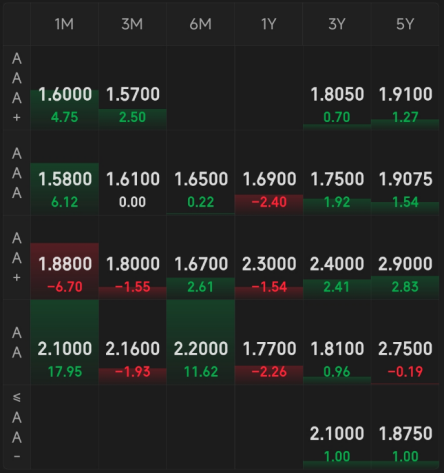The width and height of the screenshot is (444, 474).
Task: Open the AA+ 5Y cell showing 2.9000
Action: [405, 258]
